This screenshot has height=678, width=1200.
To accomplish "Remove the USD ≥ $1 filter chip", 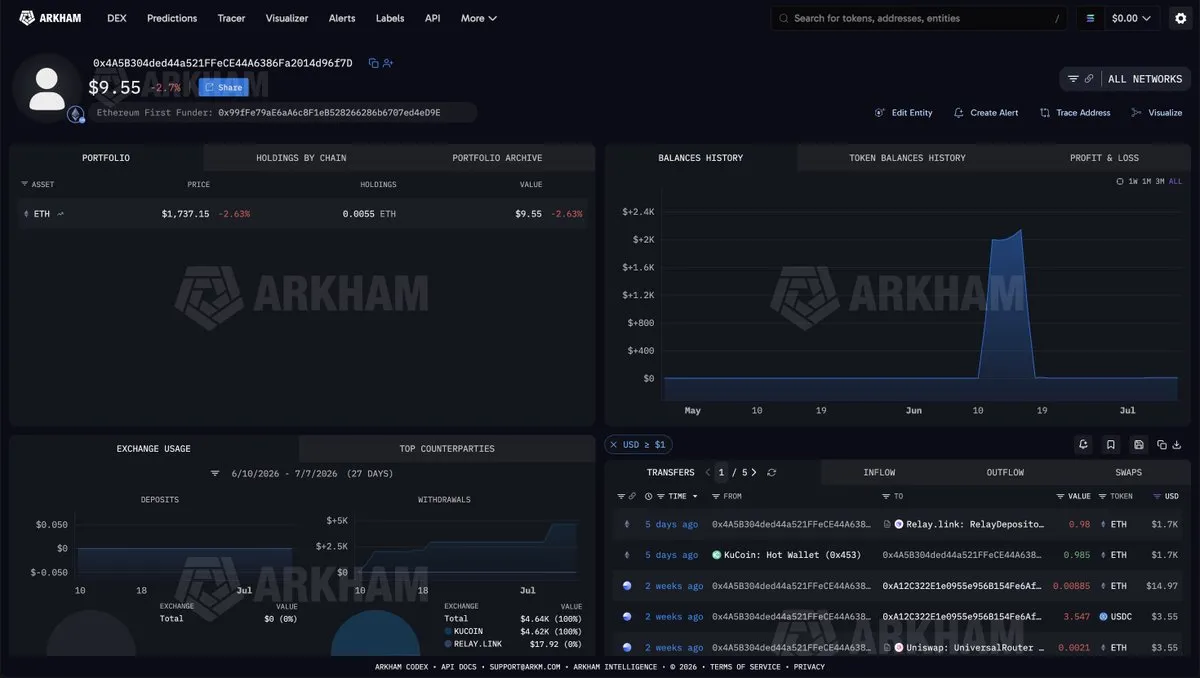I will pos(613,445).
